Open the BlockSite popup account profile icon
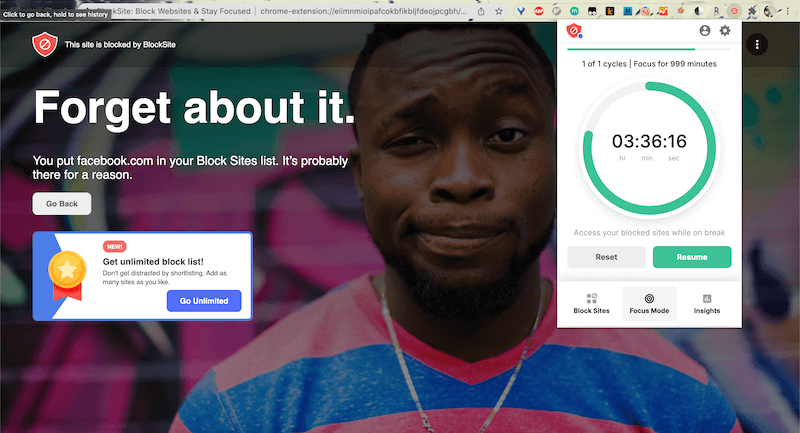 click(x=705, y=31)
